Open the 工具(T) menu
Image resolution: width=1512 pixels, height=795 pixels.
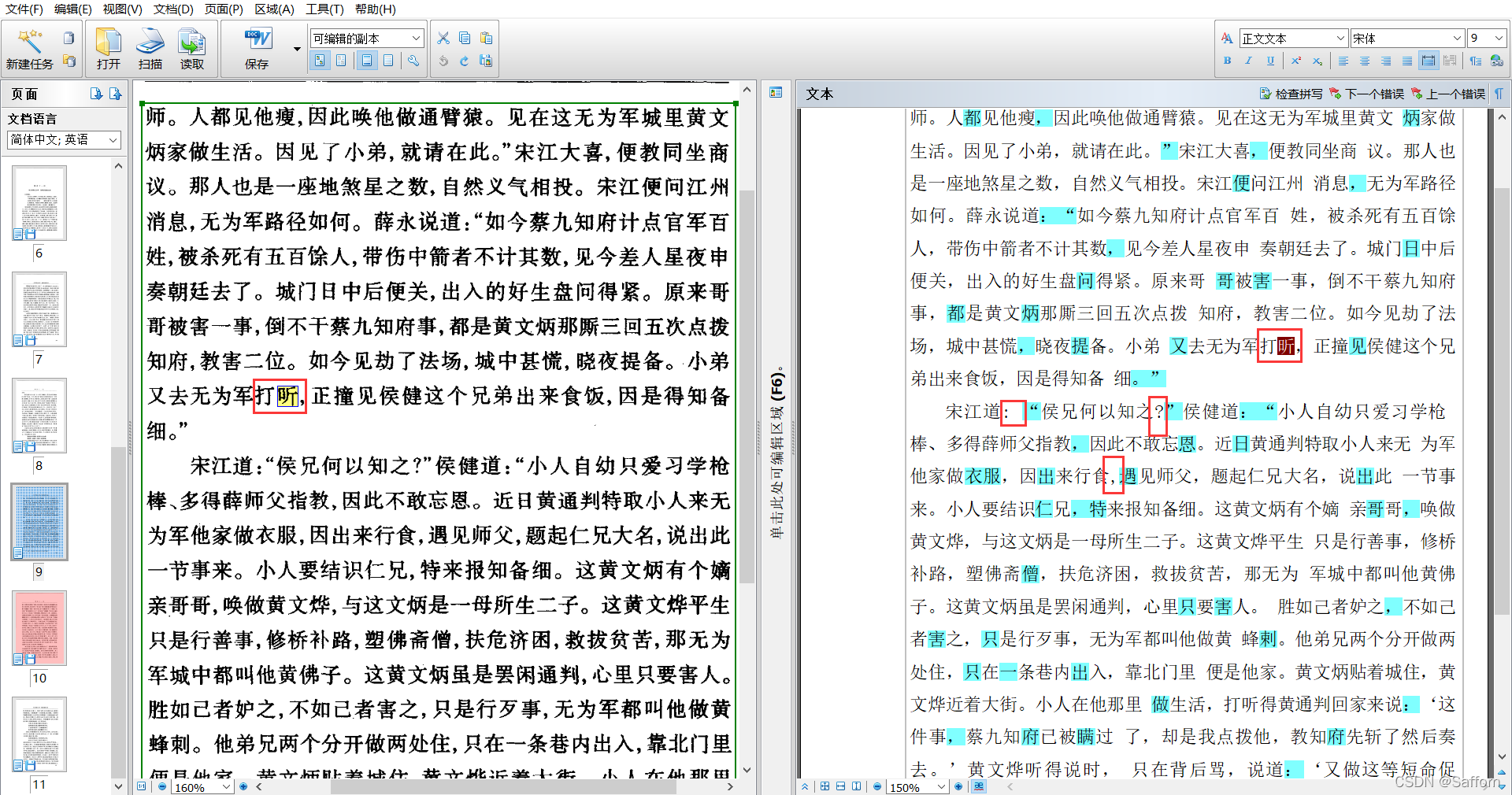coord(324,9)
